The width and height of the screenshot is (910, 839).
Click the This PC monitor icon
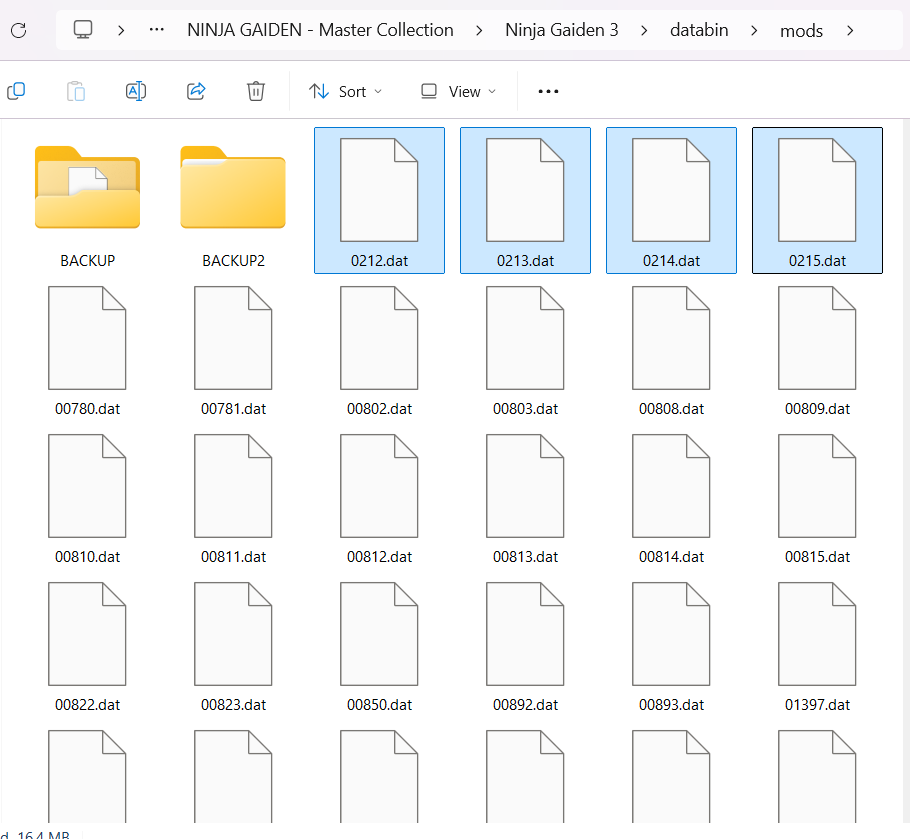[83, 30]
